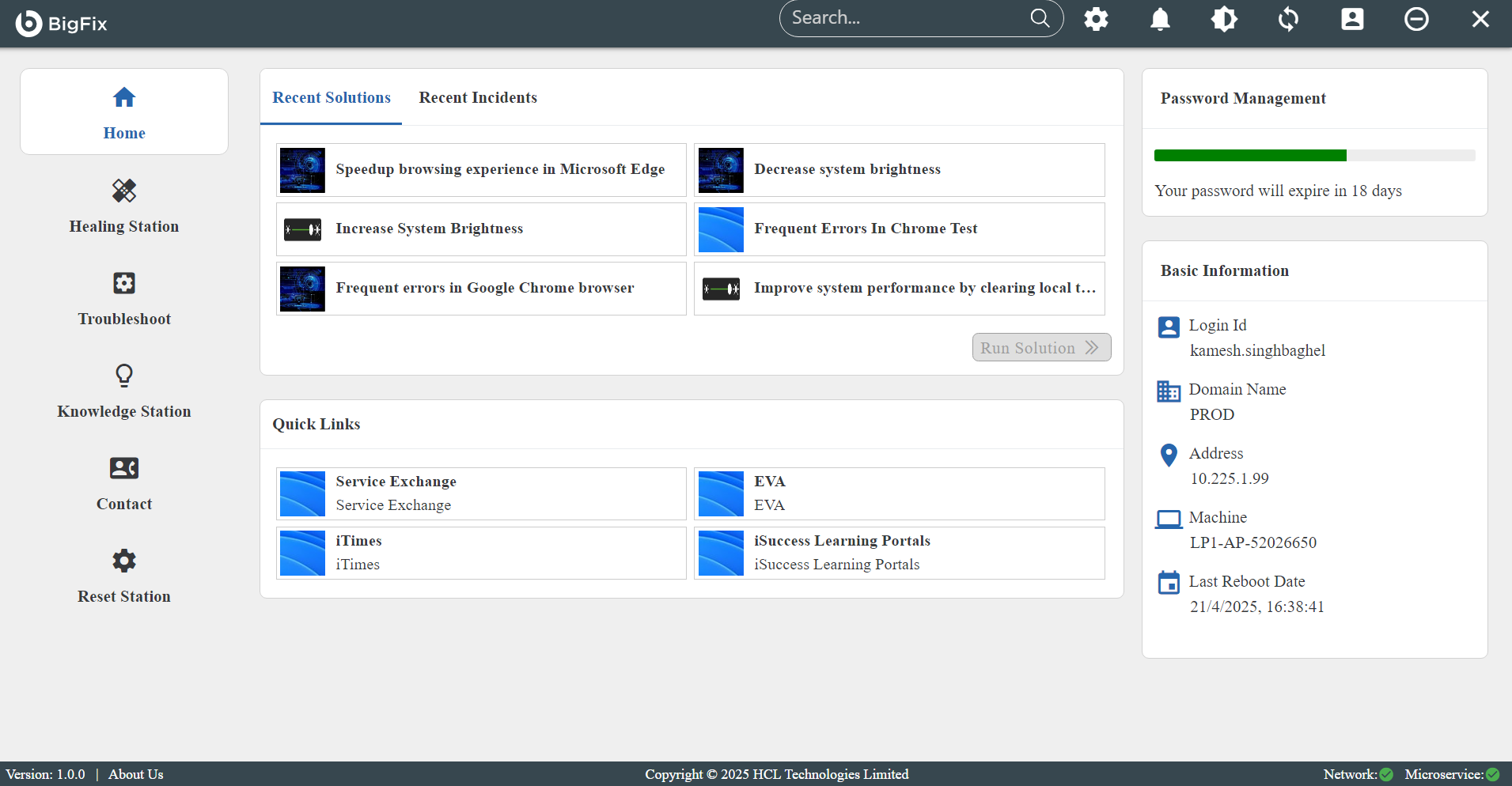The image size is (1512, 786).
Task: Go to Home in sidebar
Action: 124,111
